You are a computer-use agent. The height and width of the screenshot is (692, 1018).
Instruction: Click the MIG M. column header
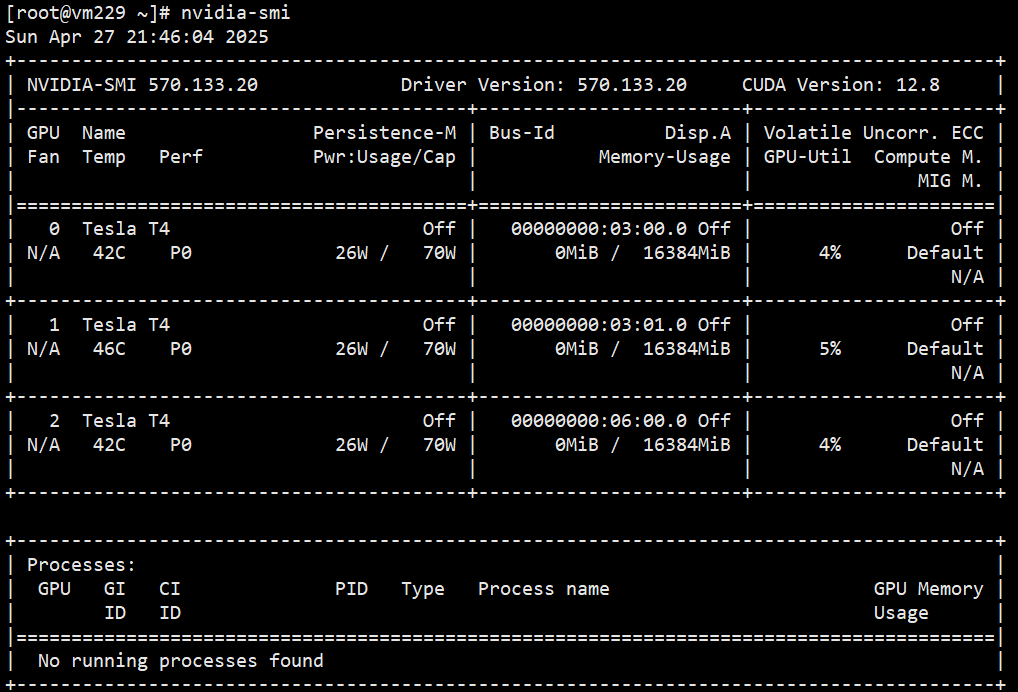coord(950,181)
